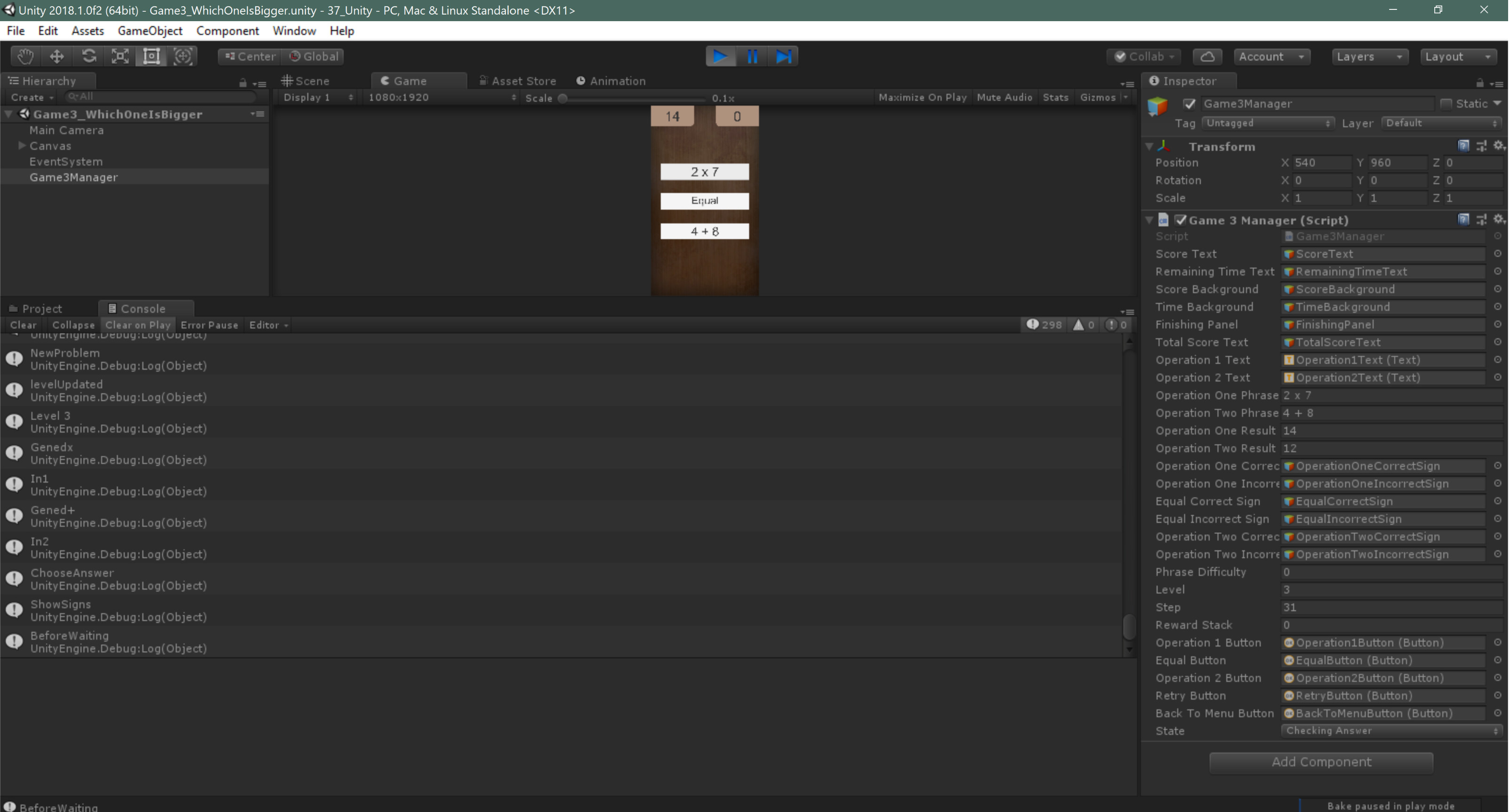The image size is (1510, 812).
Task: Click the 4 + 8 answer button
Action: (x=704, y=231)
